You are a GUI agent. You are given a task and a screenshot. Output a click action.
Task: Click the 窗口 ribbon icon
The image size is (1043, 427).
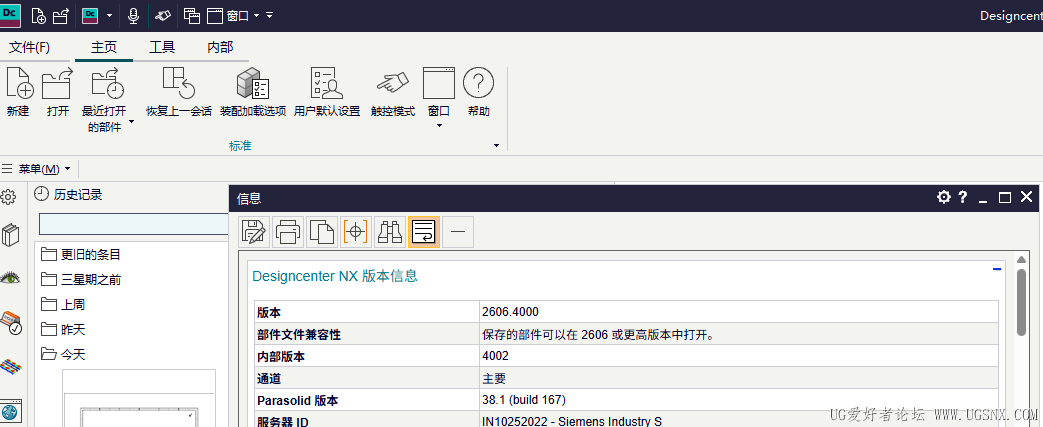click(x=439, y=83)
